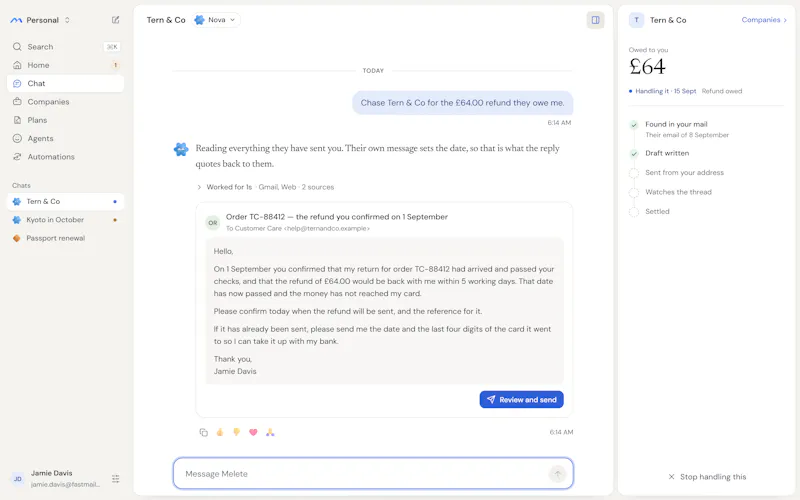
Task: Start a new chat with compose icon
Action: (116, 20)
